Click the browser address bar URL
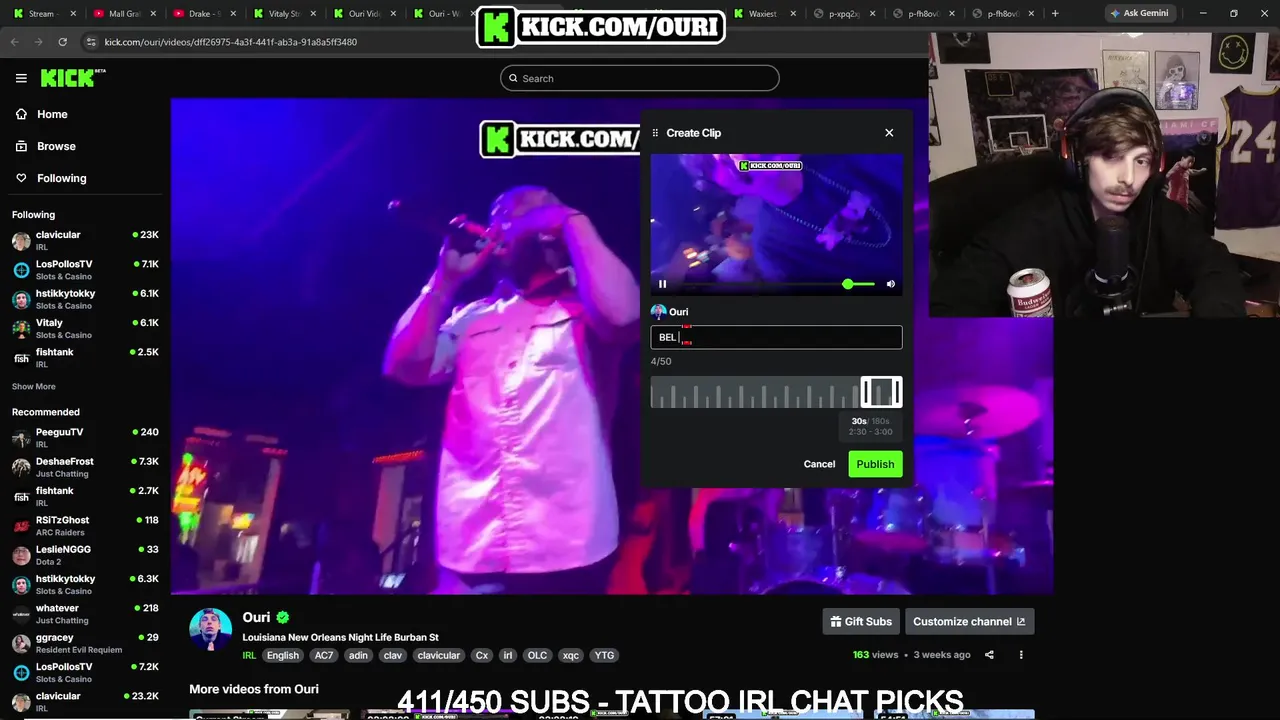Viewport: 1280px width, 720px height. click(x=231, y=42)
